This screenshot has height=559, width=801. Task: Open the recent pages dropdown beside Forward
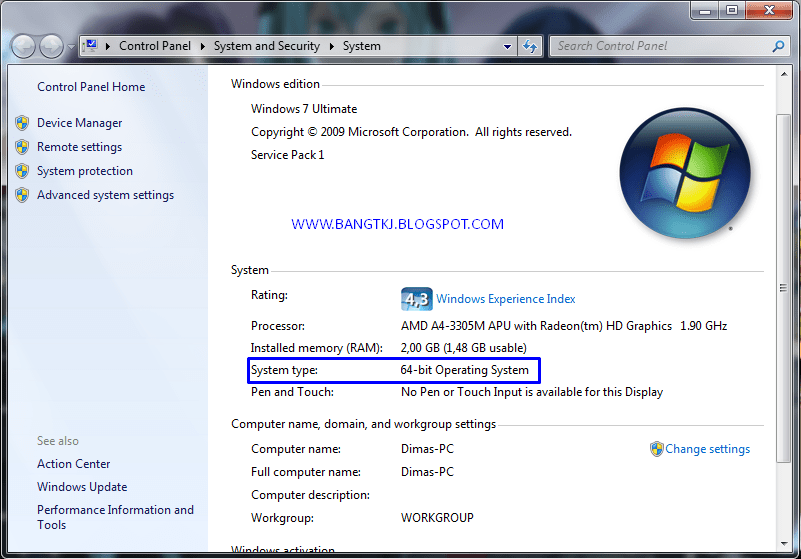(x=71, y=47)
